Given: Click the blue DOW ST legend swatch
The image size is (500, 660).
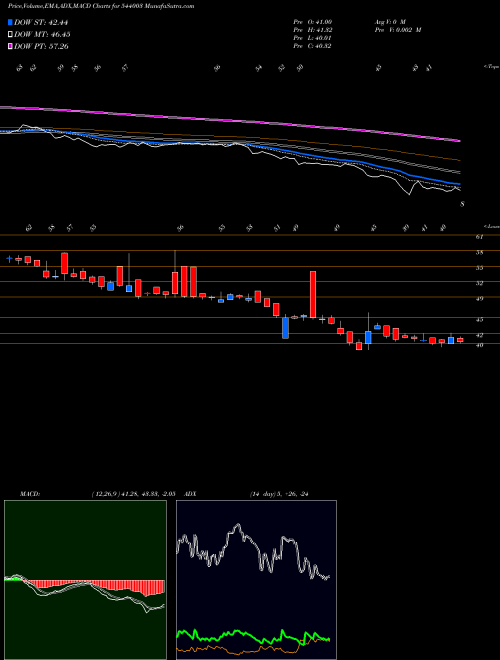Looking at the screenshot, I should click(x=10, y=22).
